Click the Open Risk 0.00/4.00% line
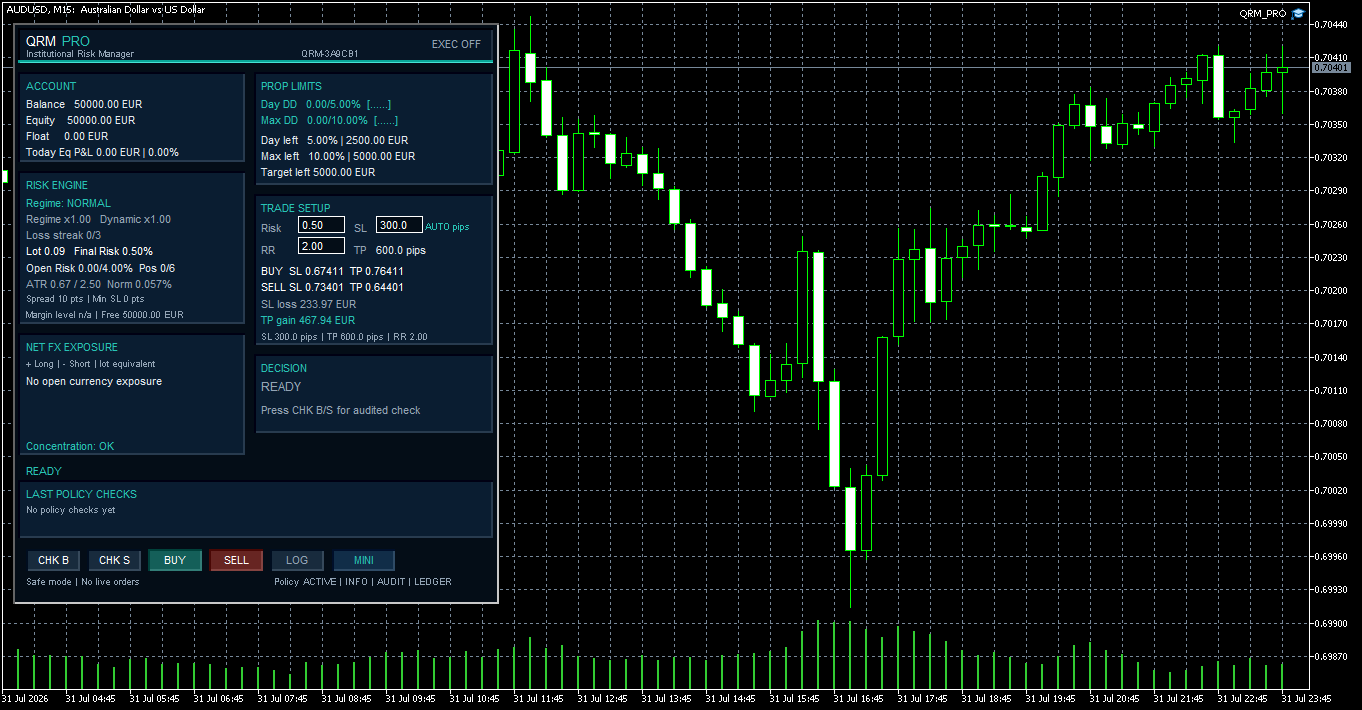Viewport: 1362px width, 710px height. 100,268
